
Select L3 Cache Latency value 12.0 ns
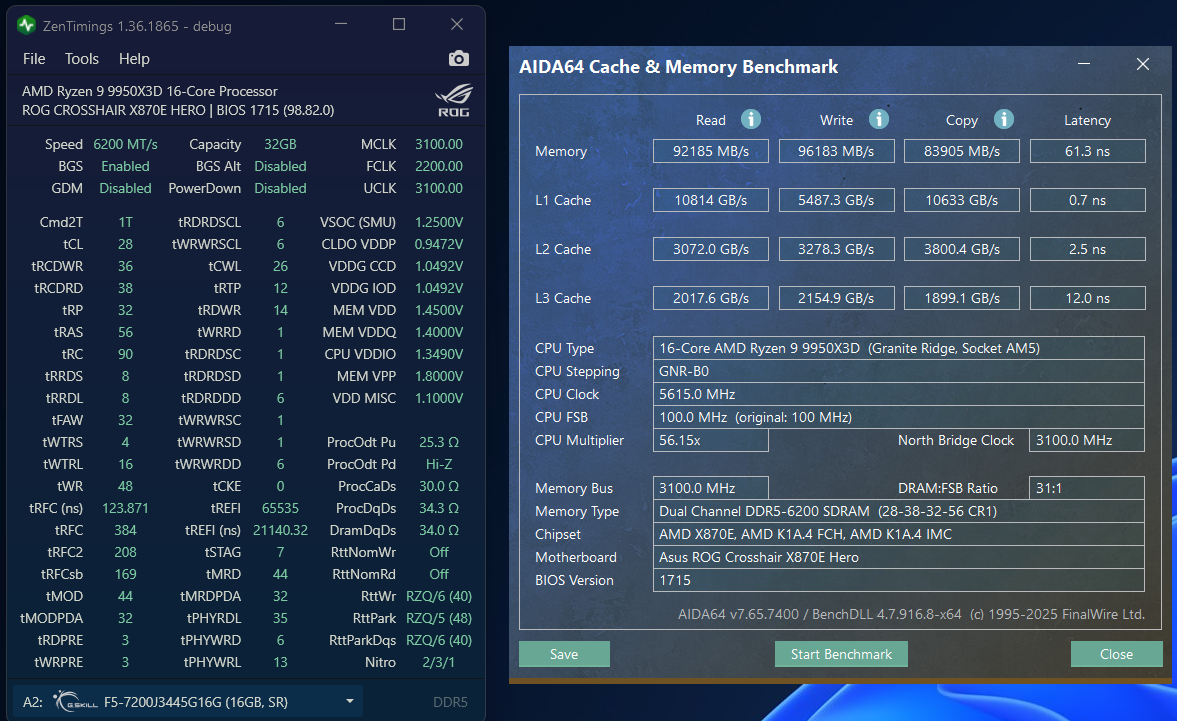(1088, 298)
